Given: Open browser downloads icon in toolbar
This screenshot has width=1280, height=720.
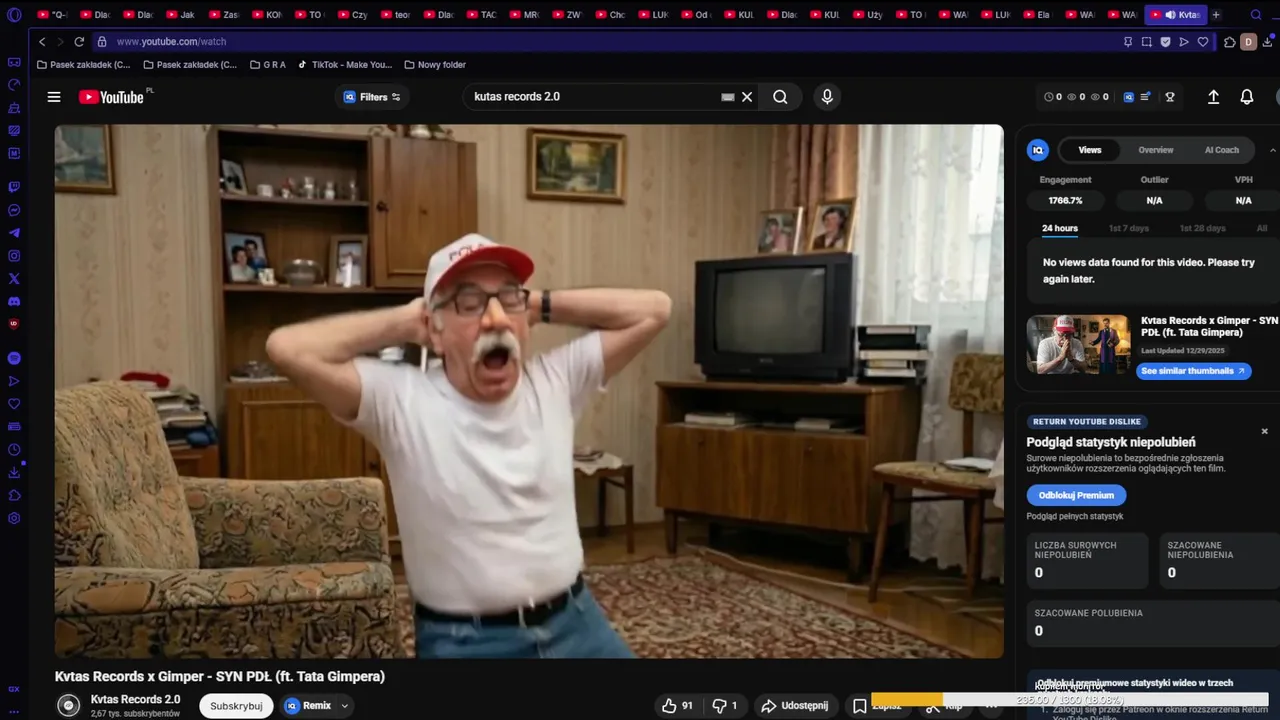Looking at the screenshot, I should coord(1270,42).
